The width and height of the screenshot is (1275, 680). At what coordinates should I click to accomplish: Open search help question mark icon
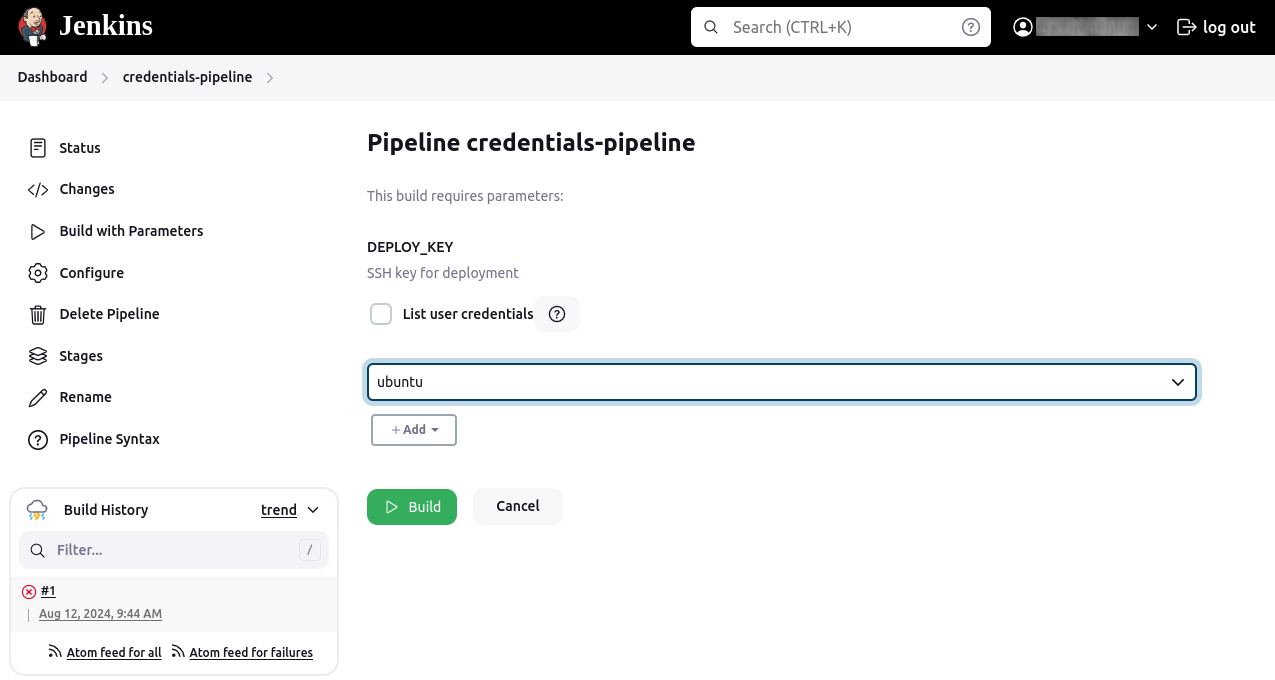[x=970, y=27]
